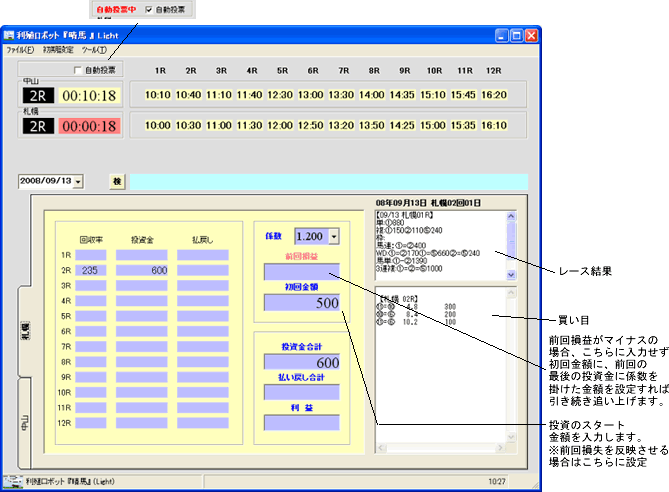Click the 中山 1R time 10:10
The height and width of the screenshot is (492, 669).
tap(159, 95)
